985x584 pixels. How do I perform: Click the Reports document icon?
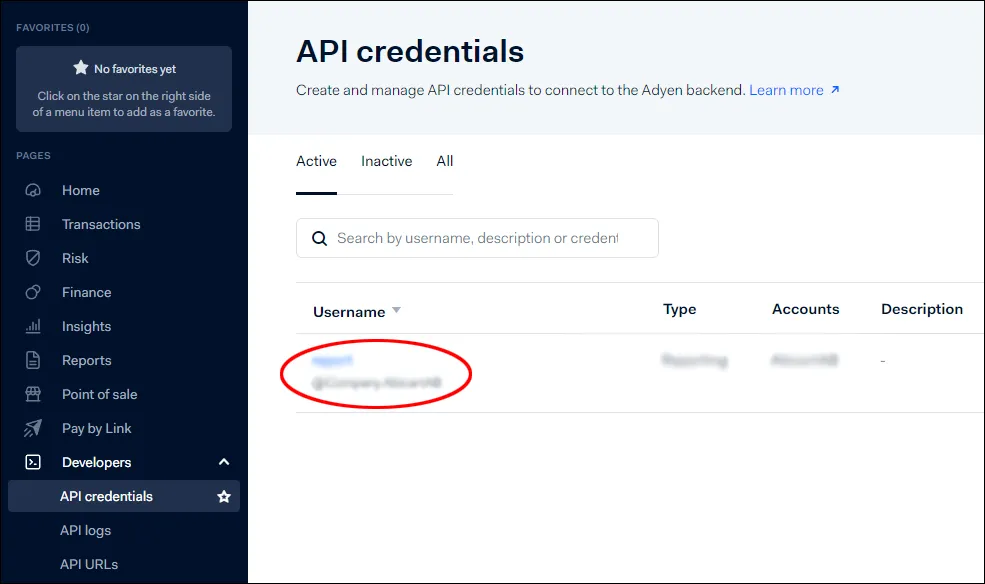(33, 360)
